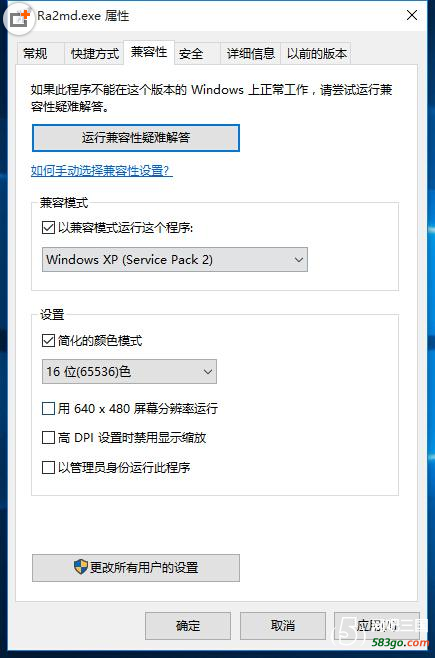The image size is (435, 658).
Task: Click the Ra2md.exe icon in title bar
Action: (19, 17)
